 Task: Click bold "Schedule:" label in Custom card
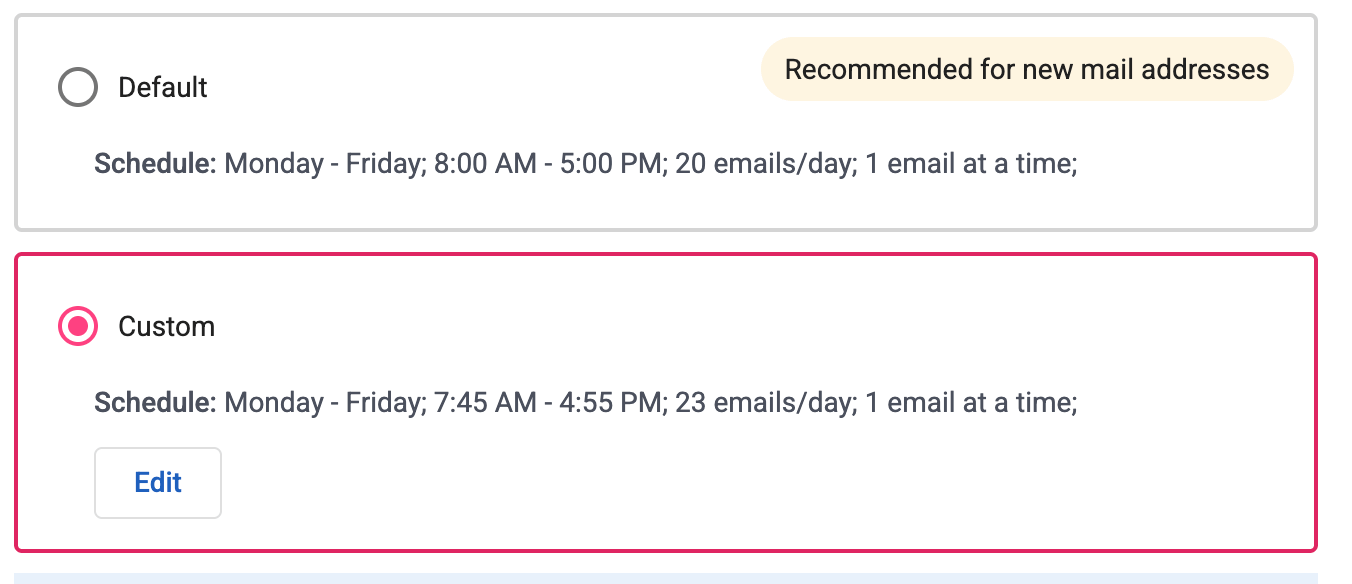click(155, 402)
